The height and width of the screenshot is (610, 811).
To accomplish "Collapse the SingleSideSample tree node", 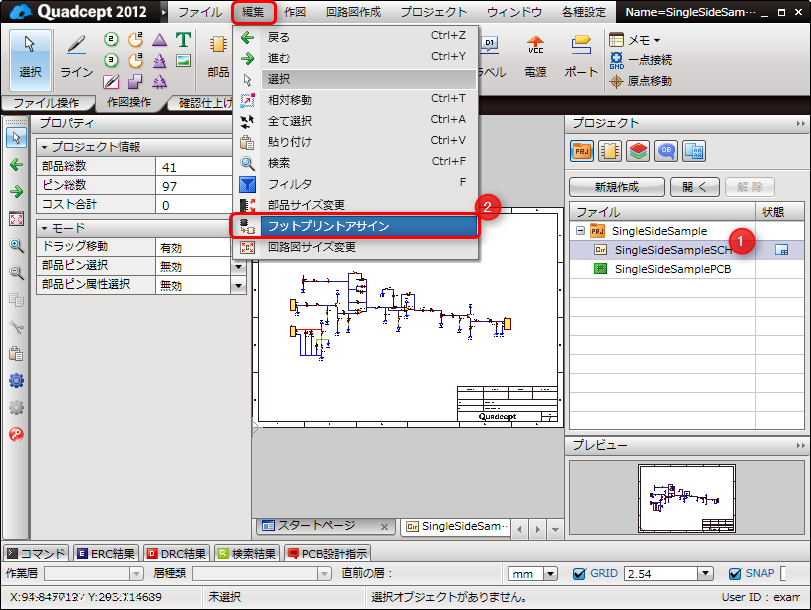I will click(580, 231).
